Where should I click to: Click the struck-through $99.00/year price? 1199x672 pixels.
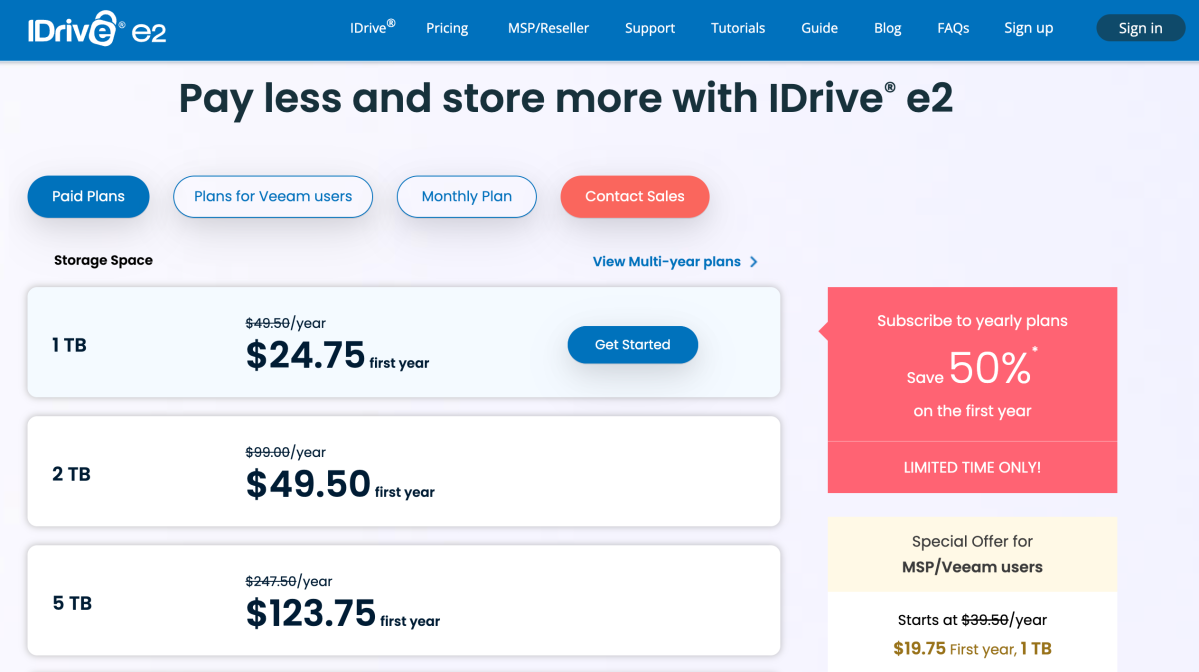pyautogui.click(x=285, y=452)
